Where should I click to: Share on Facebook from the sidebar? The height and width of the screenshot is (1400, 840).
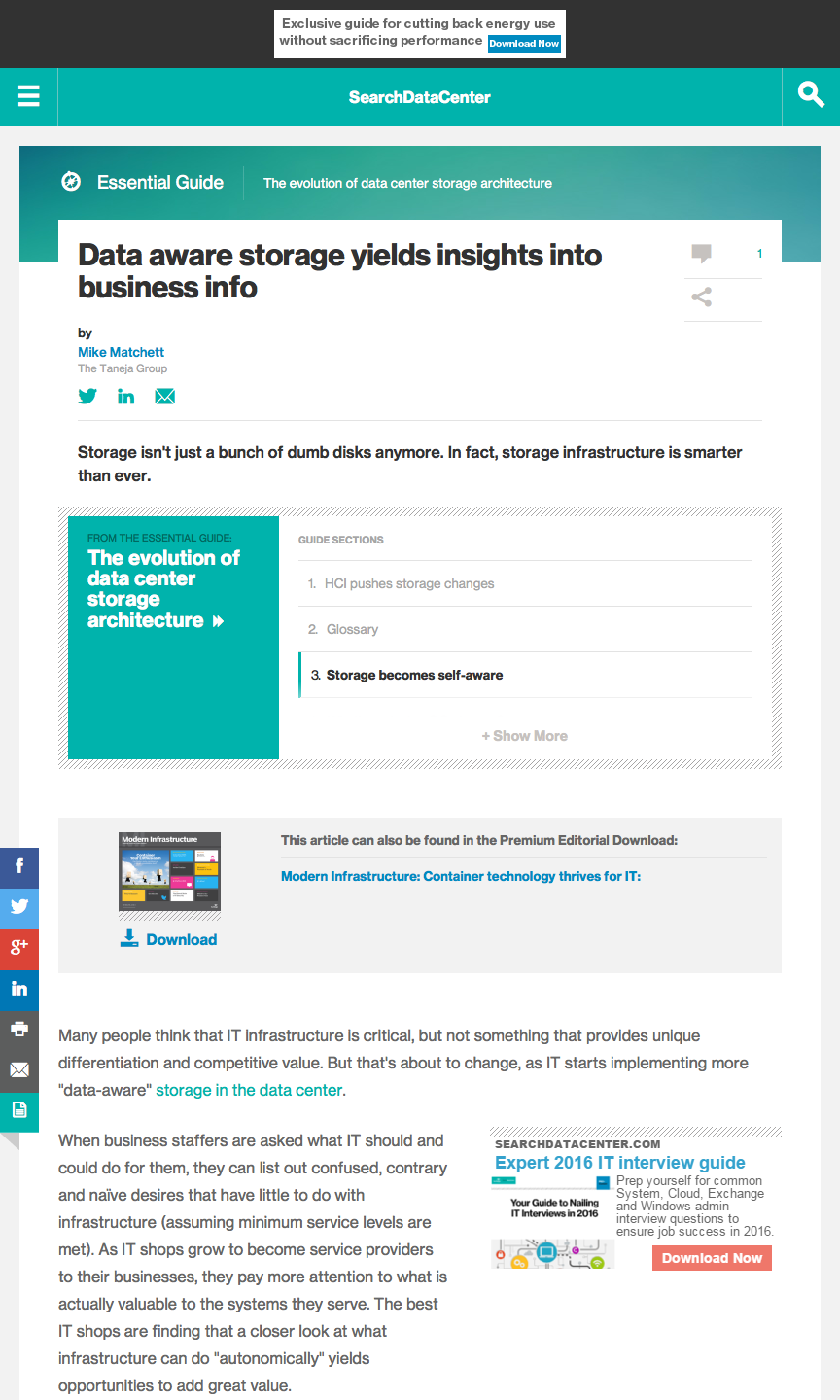tap(19, 867)
